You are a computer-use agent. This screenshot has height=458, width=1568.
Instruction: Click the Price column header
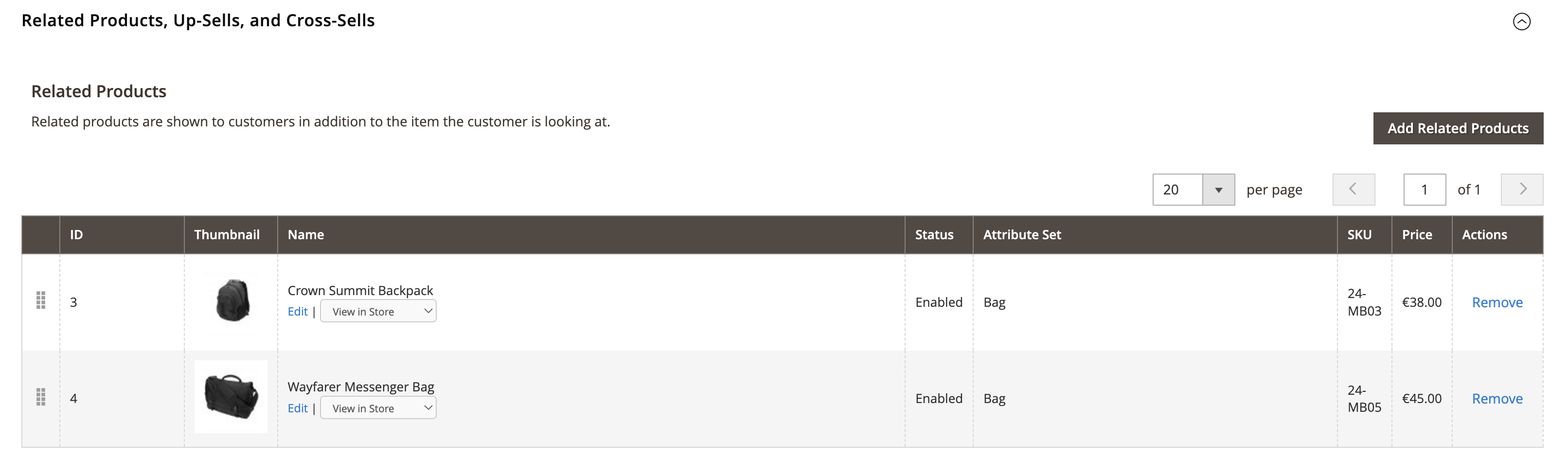(1416, 235)
